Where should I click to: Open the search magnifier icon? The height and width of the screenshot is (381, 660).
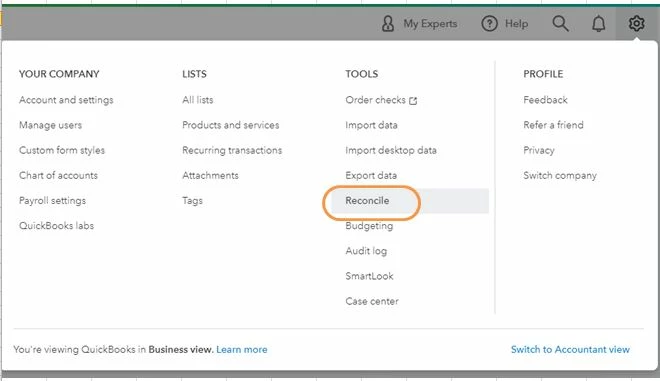(x=560, y=24)
